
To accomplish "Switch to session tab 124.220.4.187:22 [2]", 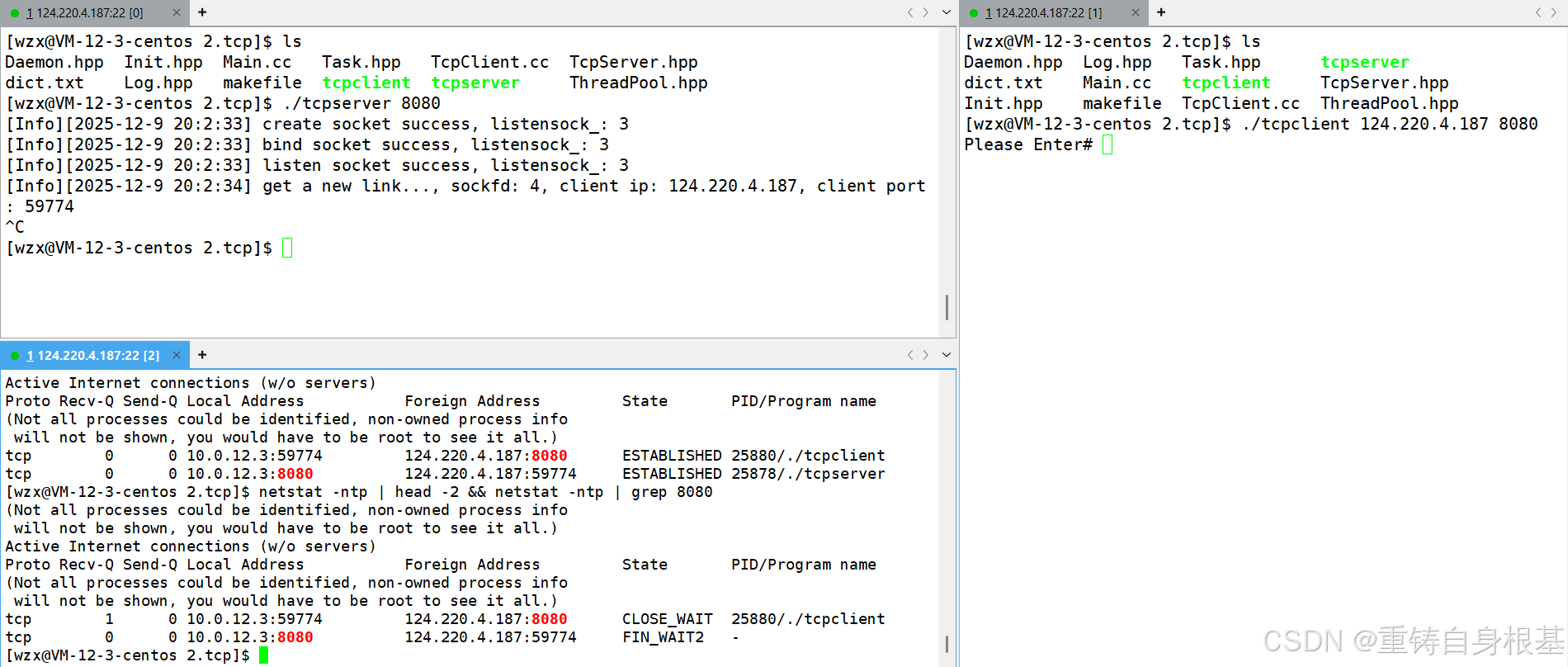I will (x=93, y=356).
